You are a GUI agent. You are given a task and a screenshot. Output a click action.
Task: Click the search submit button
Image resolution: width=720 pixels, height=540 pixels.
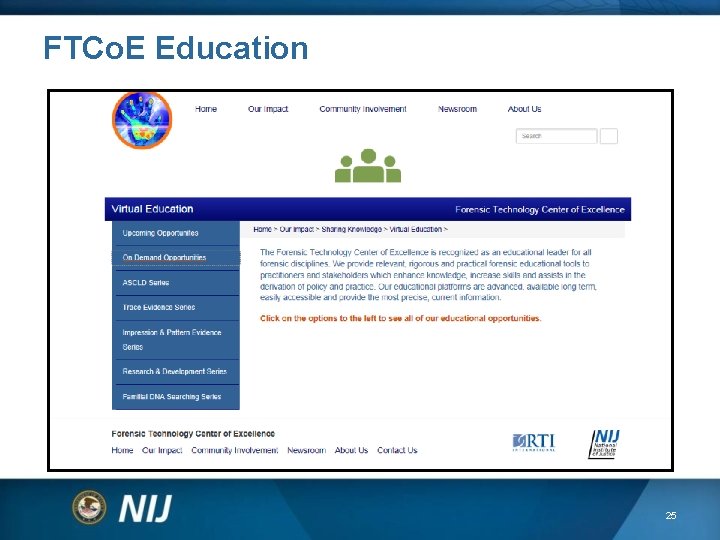pyautogui.click(x=609, y=136)
